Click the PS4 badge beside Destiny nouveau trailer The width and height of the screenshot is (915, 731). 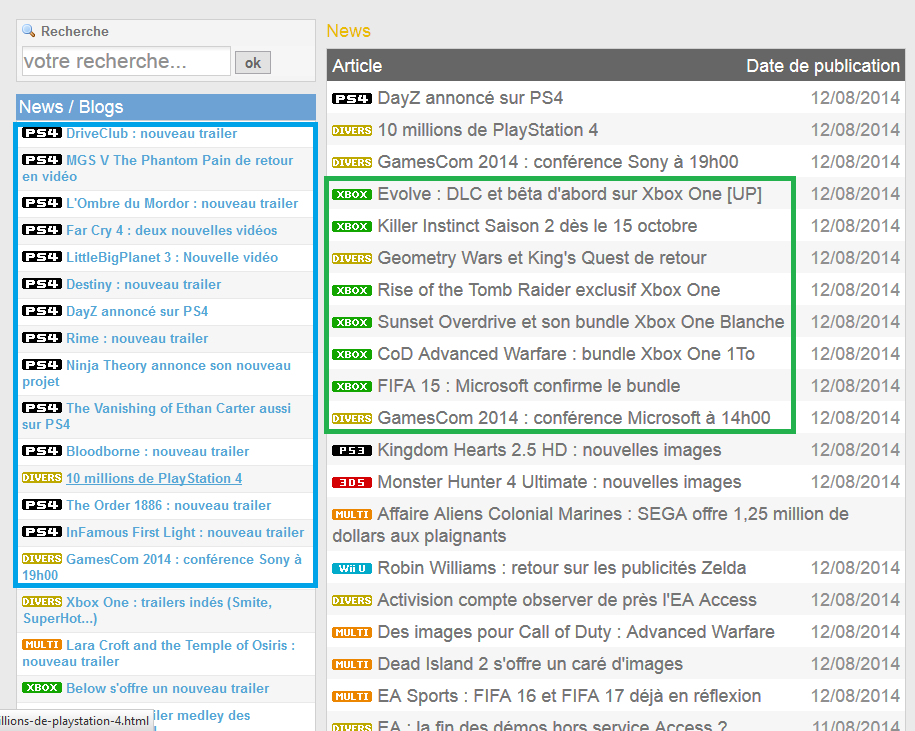41,284
